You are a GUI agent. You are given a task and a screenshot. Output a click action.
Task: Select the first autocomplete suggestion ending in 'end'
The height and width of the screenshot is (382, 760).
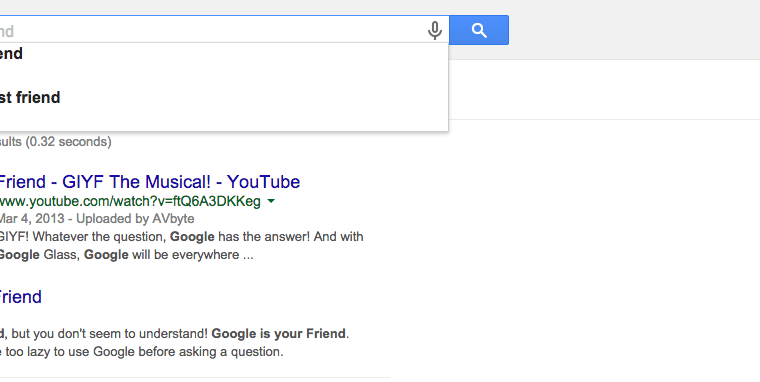click(x=11, y=53)
